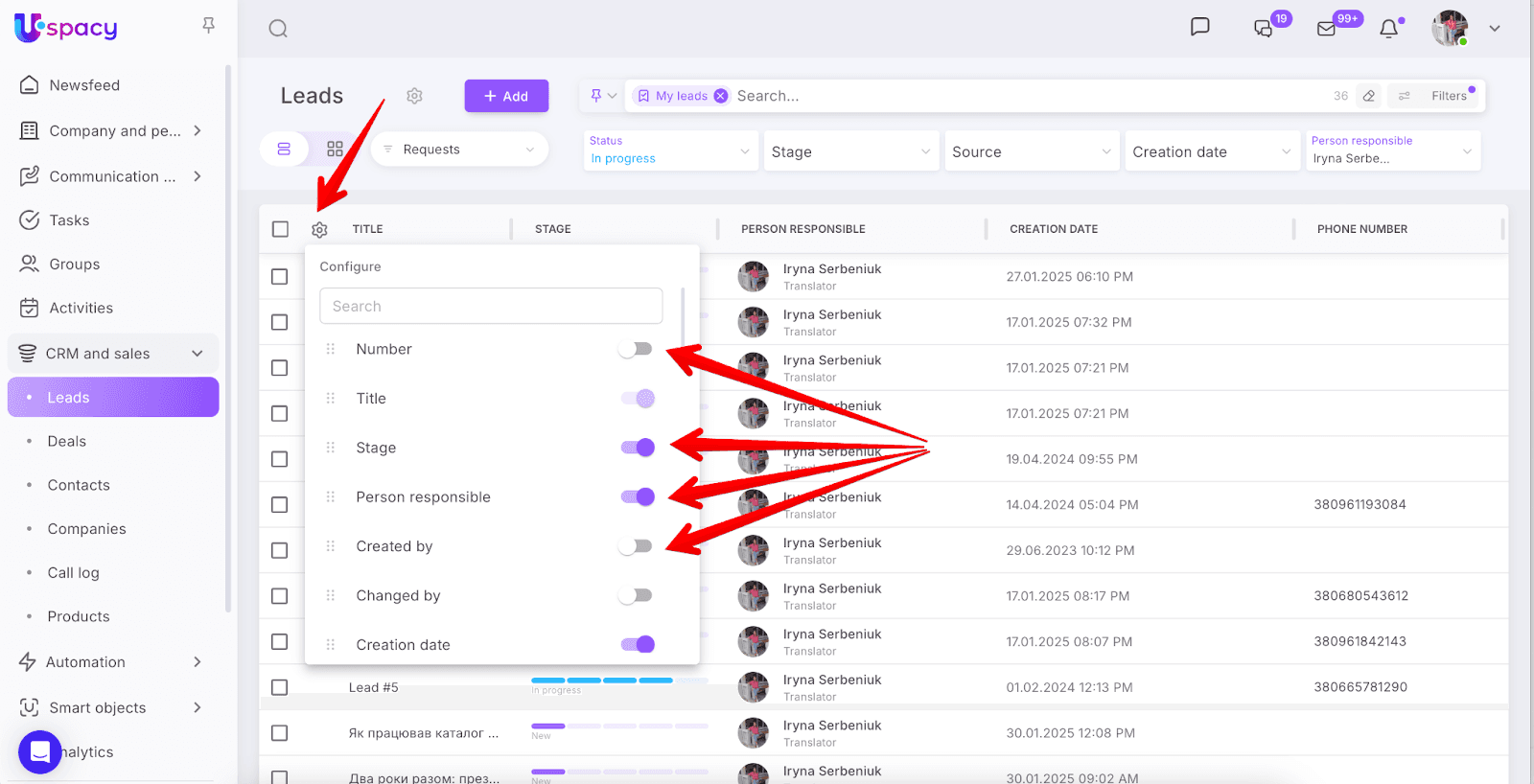This screenshot has width=1534, height=784.
Task: Click the Configure panel search field
Action: pyautogui.click(x=491, y=307)
